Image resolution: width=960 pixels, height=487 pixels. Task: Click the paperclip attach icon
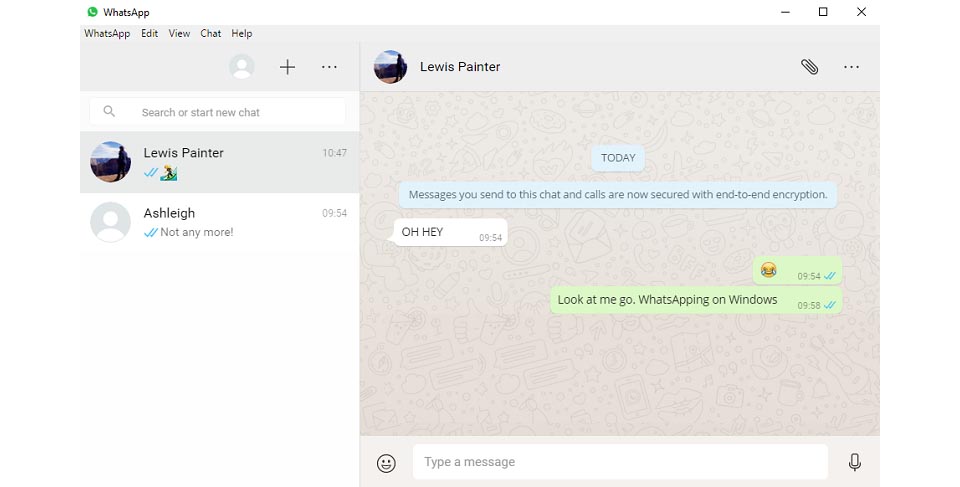(809, 67)
